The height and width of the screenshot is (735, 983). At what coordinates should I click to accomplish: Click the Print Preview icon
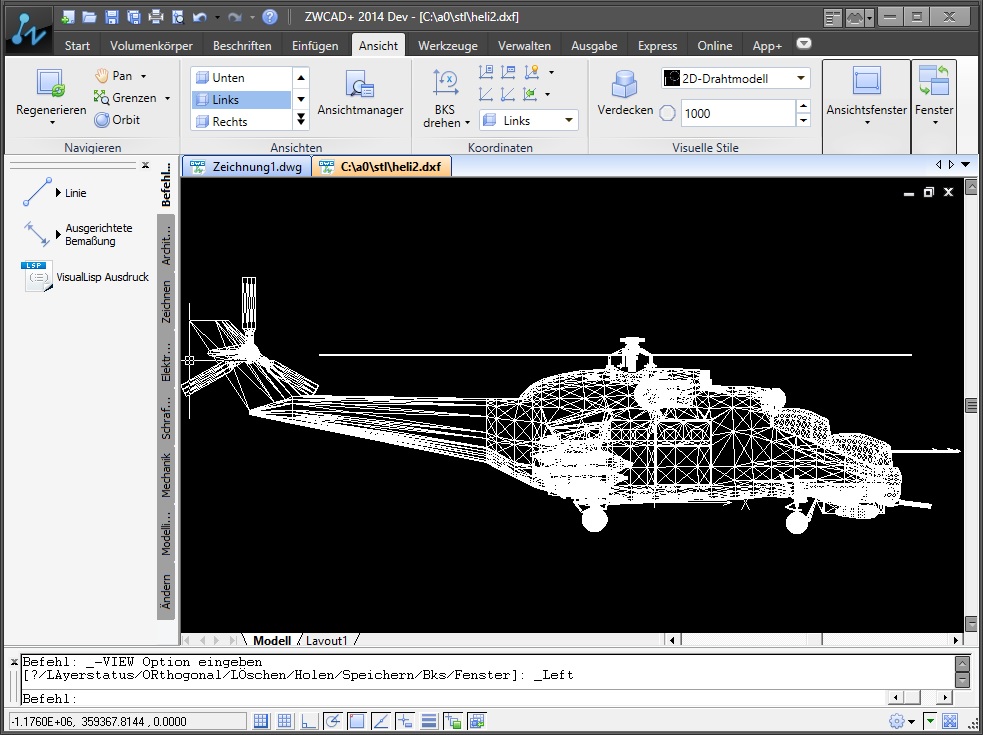pos(178,17)
